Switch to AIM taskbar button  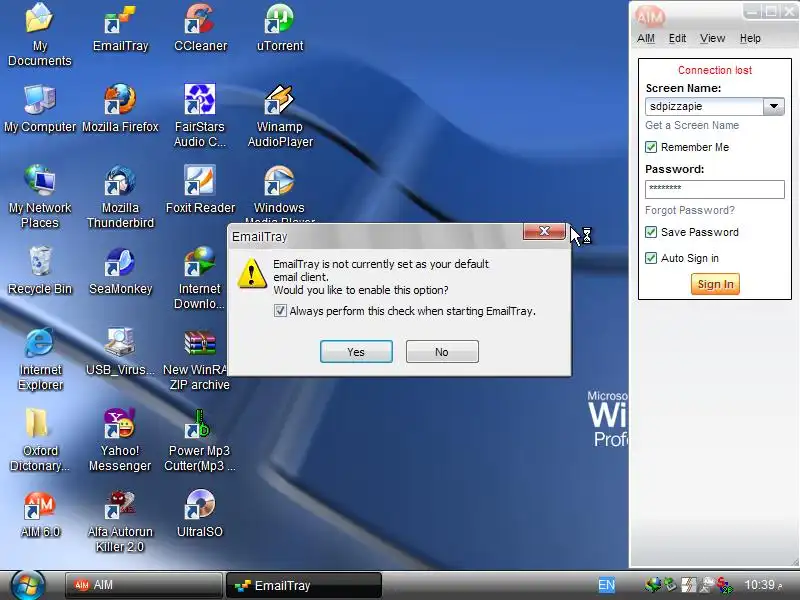click(x=143, y=585)
